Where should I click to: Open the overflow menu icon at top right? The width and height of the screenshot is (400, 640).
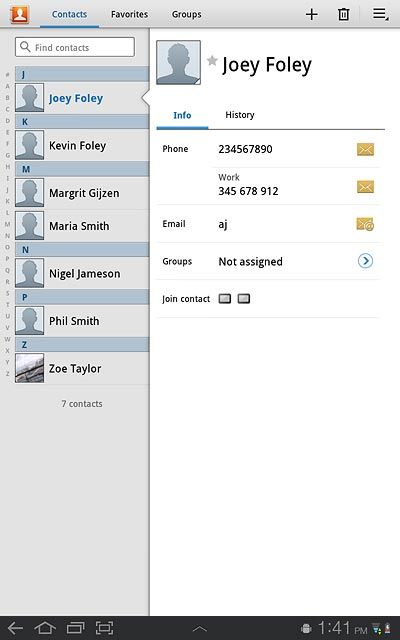pos(380,14)
